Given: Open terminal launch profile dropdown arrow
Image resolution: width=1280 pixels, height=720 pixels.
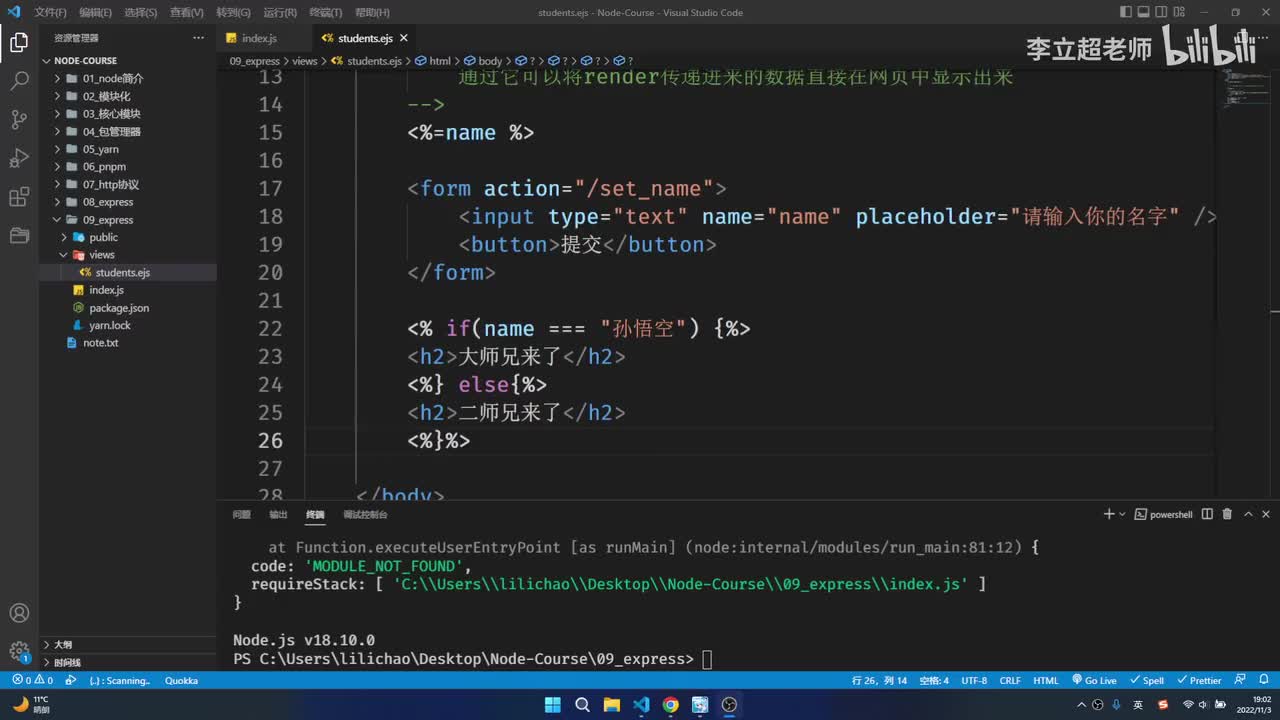Looking at the screenshot, I should (x=1122, y=514).
